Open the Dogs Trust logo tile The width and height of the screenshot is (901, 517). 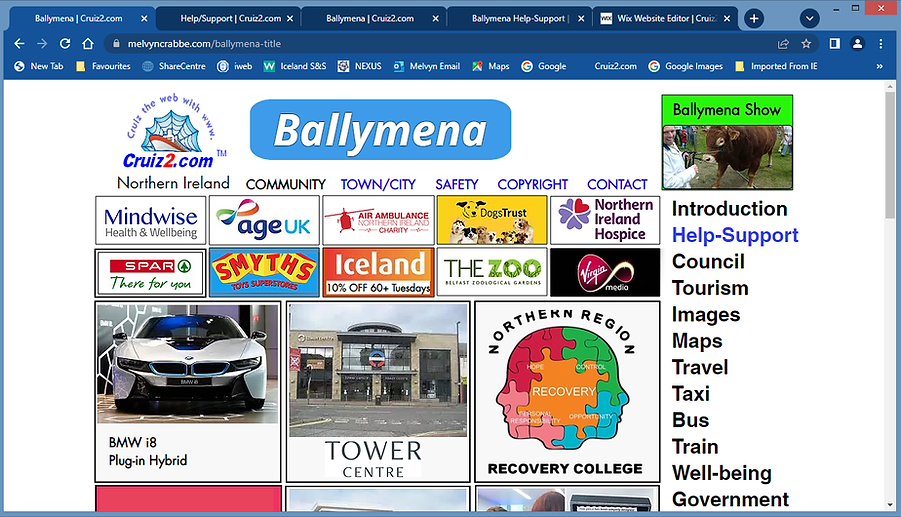(492, 221)
